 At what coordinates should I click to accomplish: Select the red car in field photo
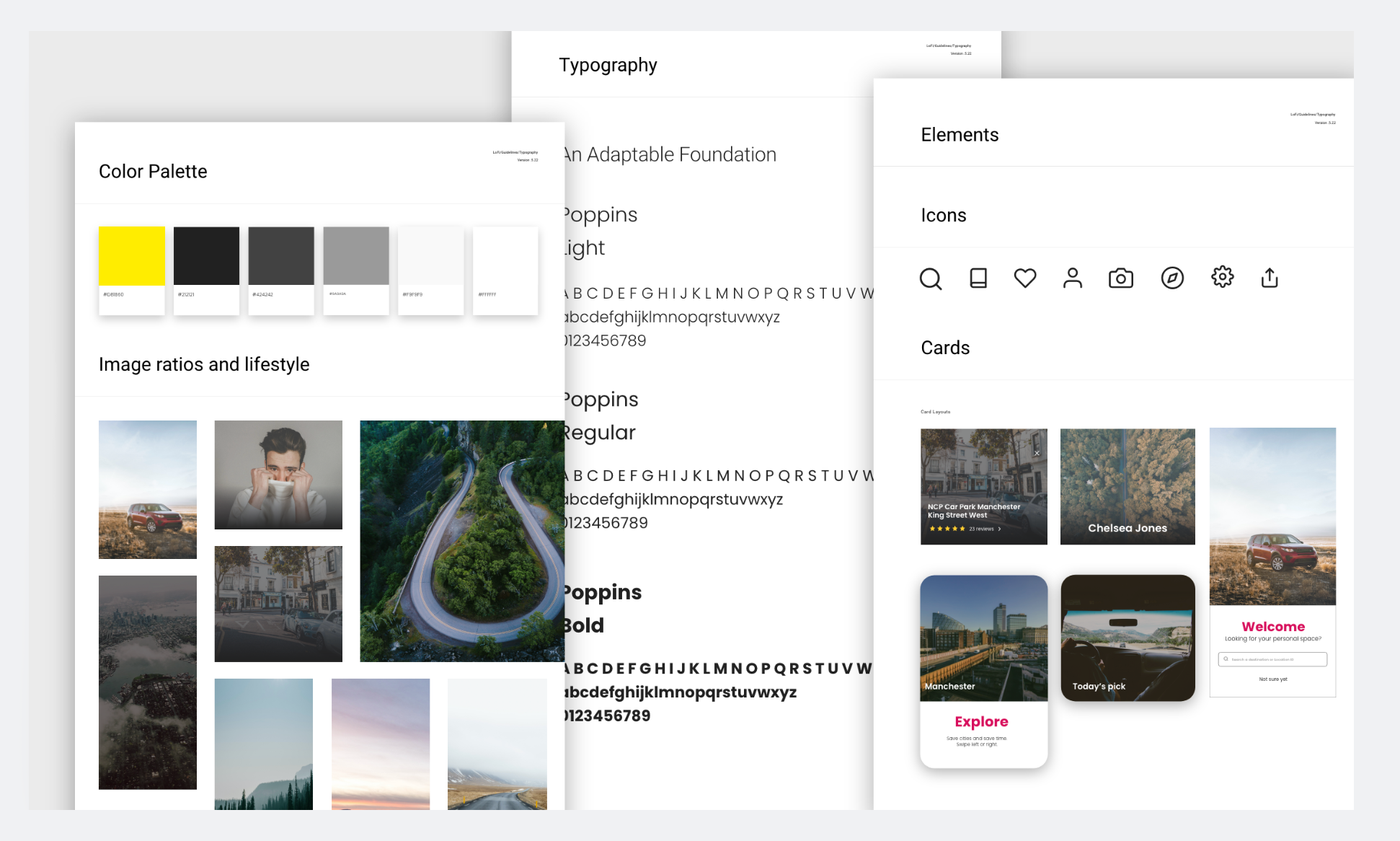tap(148, 490)
